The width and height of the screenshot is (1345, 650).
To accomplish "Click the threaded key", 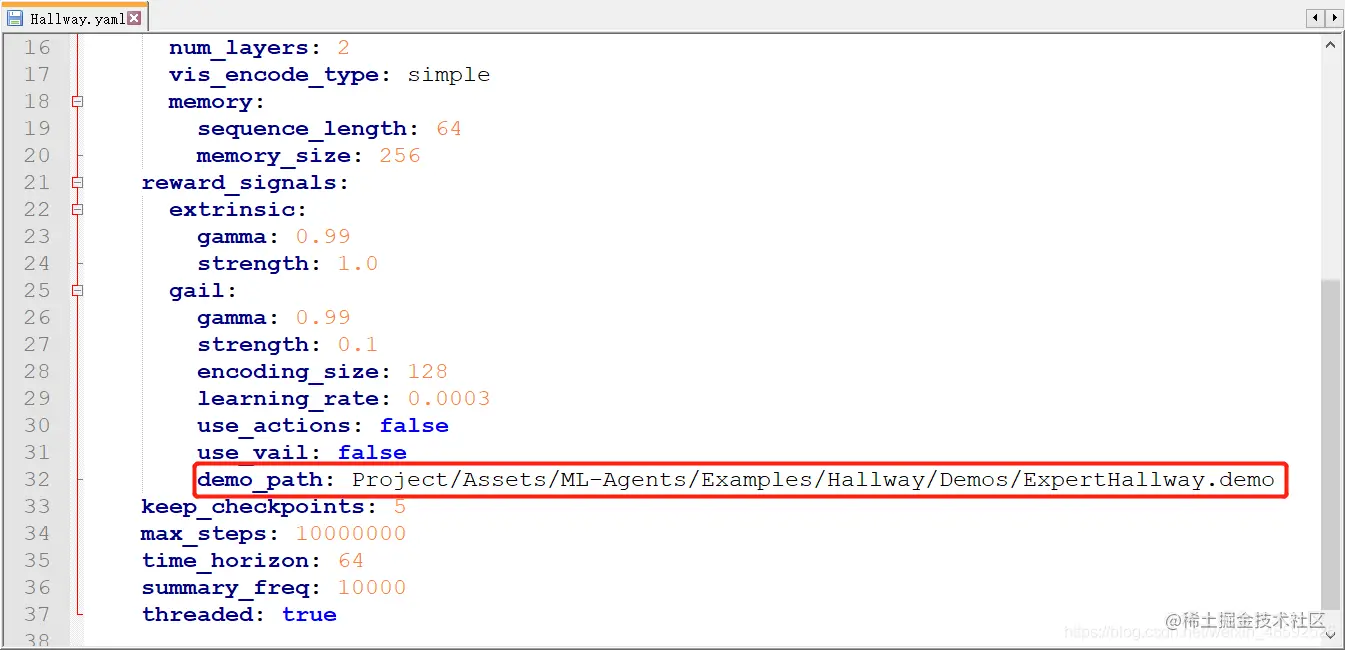I will [x=197, y=615].
